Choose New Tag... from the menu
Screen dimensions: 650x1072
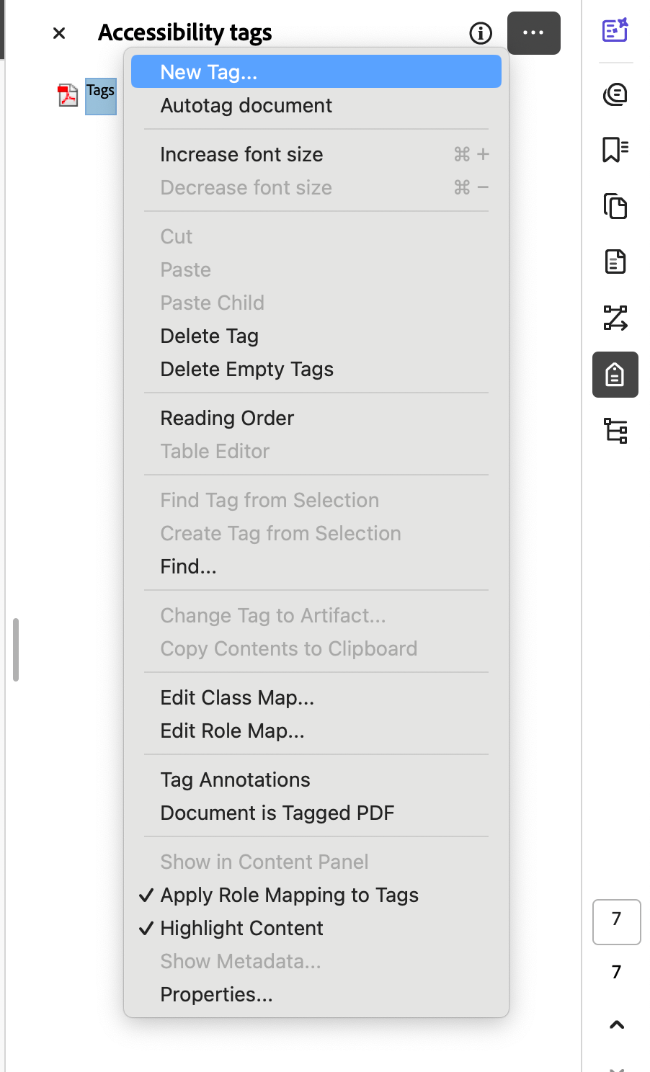[x=316, y=72]
